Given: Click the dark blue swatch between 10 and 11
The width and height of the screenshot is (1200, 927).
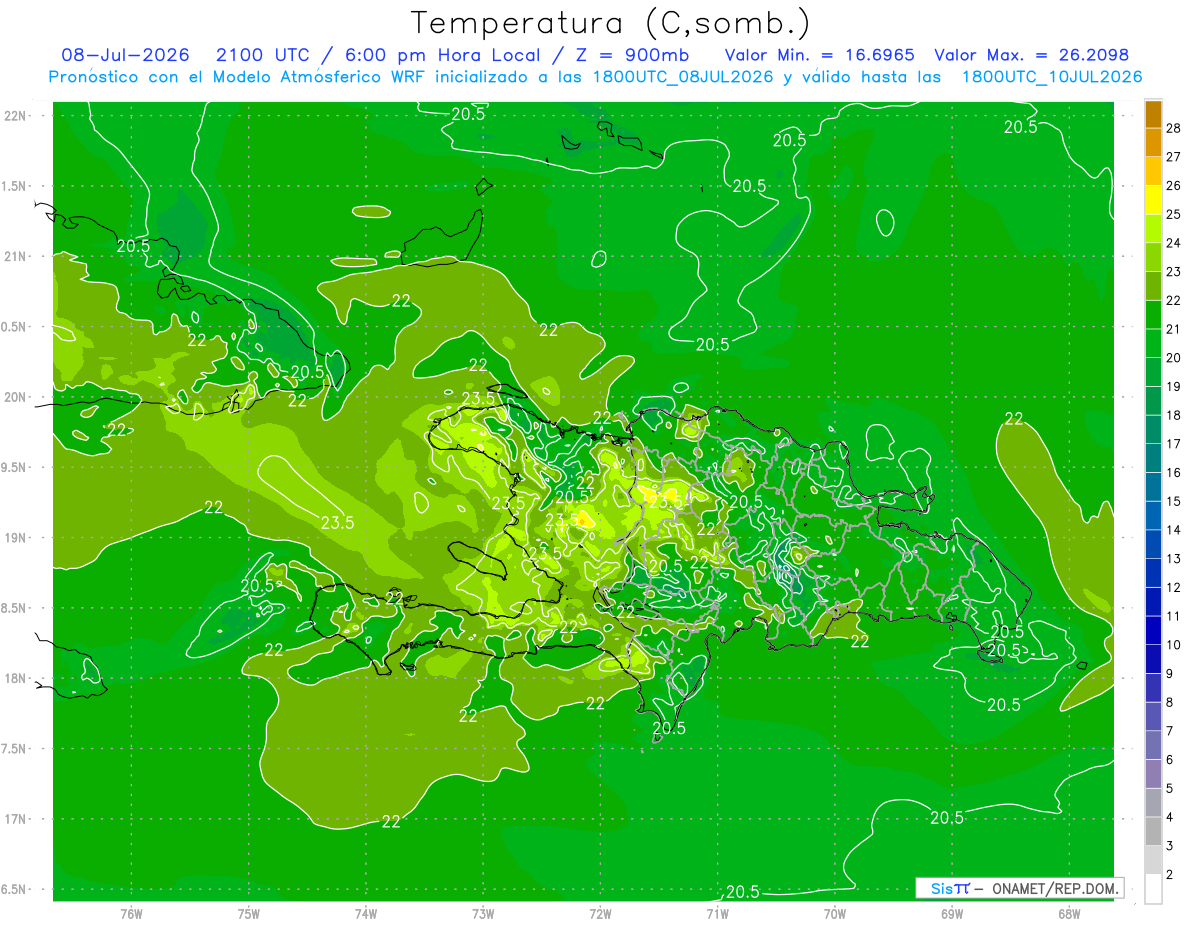Looking at the screenshot, I should (x=1153, y=630).
